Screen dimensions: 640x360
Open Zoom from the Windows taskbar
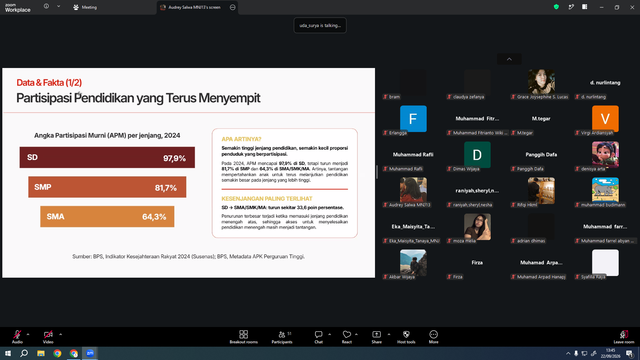(90, 353)
